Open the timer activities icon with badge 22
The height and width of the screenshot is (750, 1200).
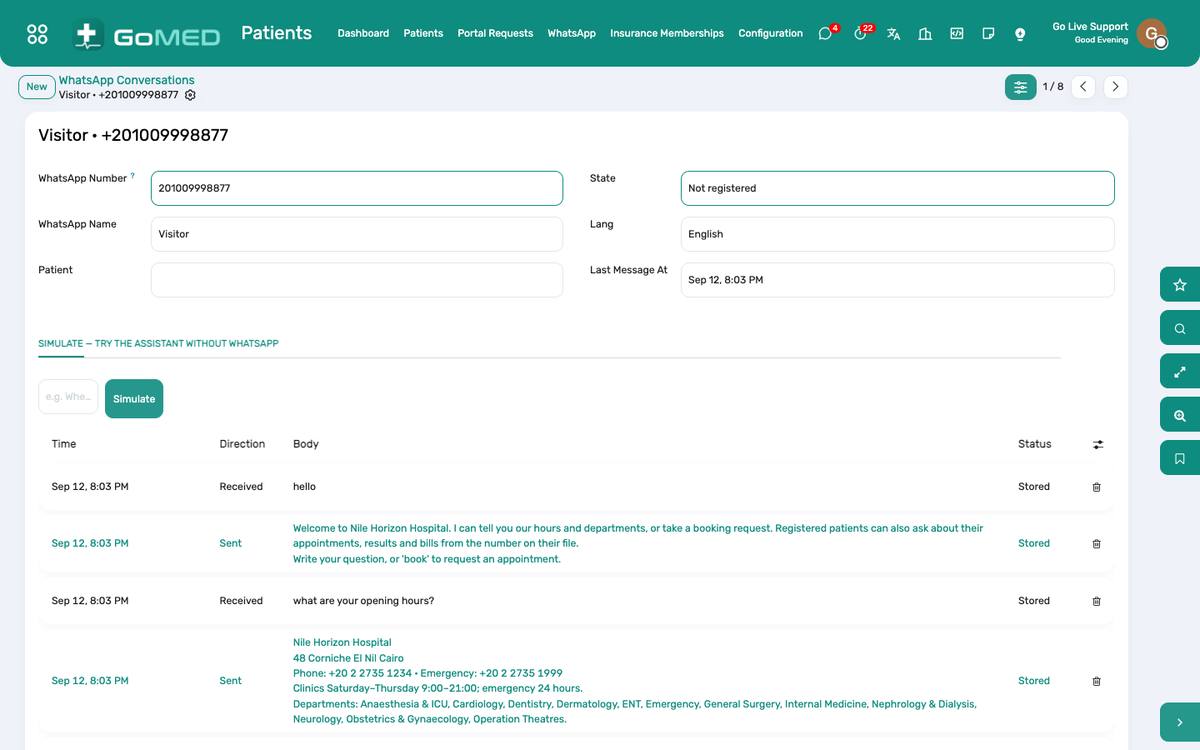pyautogui.click(x=861, y=33)
